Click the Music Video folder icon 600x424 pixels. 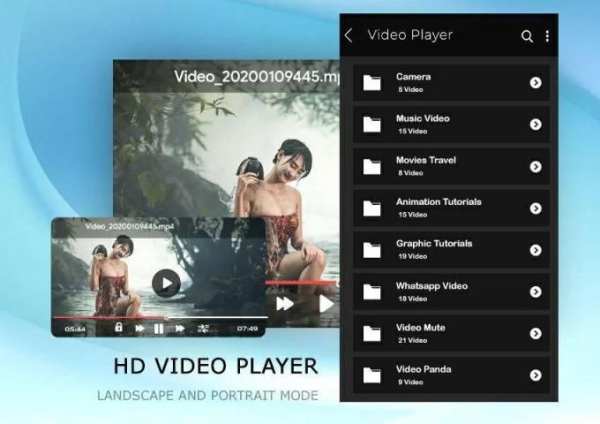pos(372,124)
